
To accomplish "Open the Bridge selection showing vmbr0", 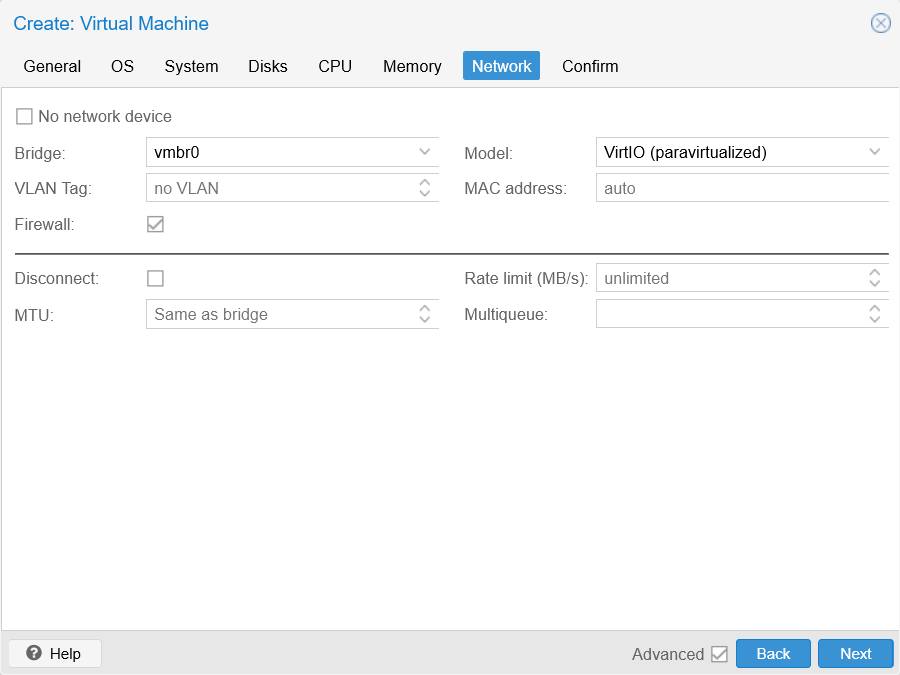I will (290, 152).
